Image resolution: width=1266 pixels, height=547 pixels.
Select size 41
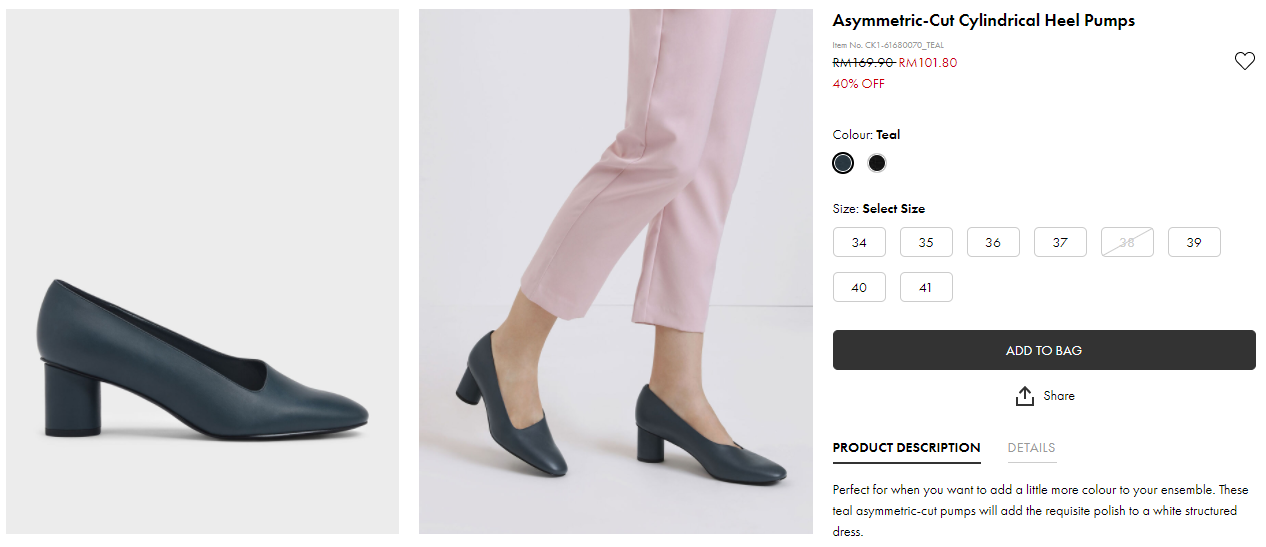click(926, 288)
